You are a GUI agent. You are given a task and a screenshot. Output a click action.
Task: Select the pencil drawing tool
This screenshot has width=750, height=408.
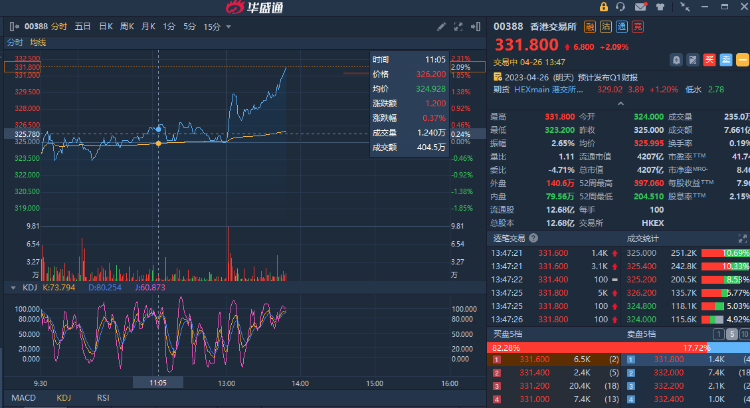[x=442, y=26]
